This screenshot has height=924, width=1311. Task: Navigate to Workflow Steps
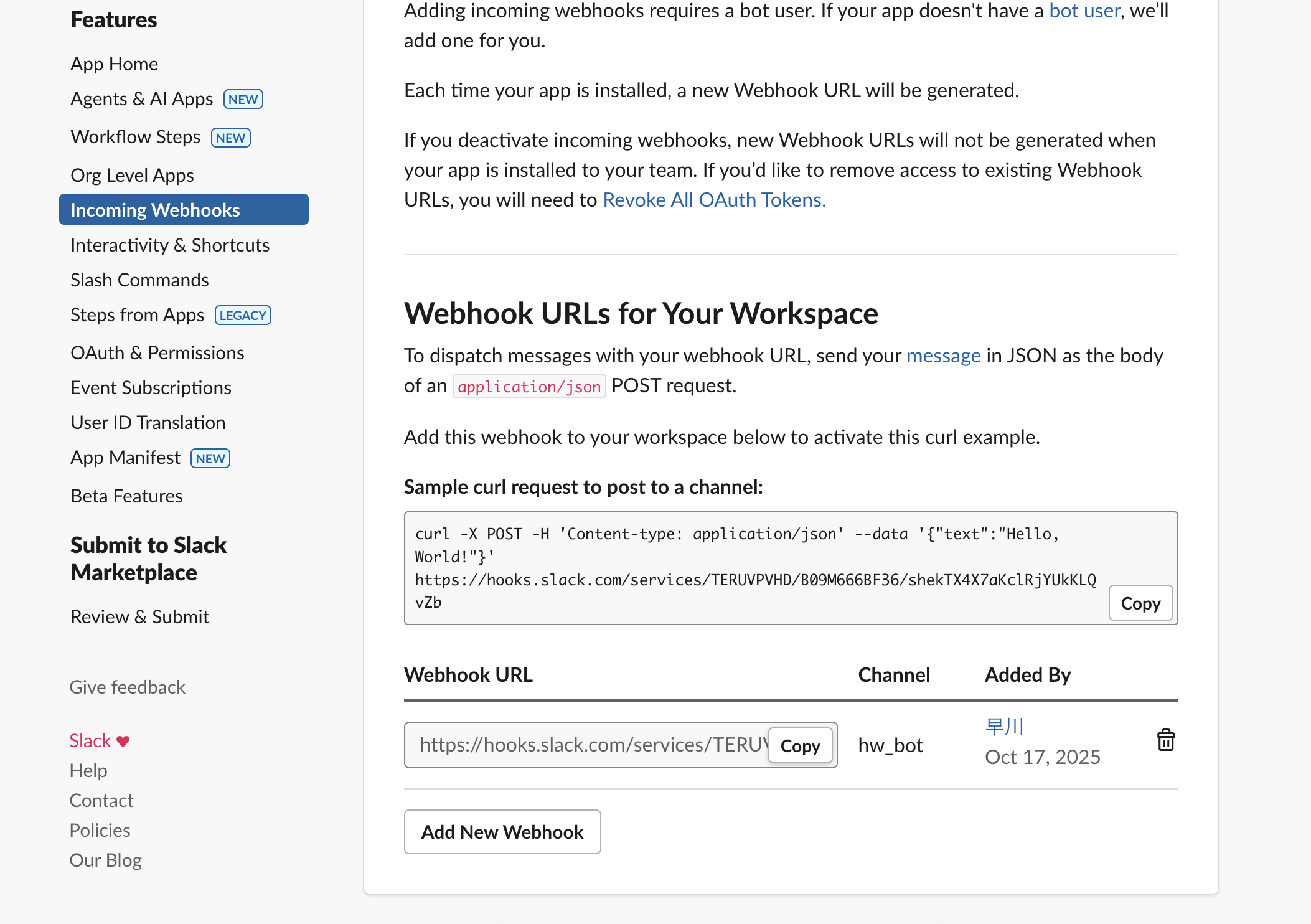tap(135, 137)
